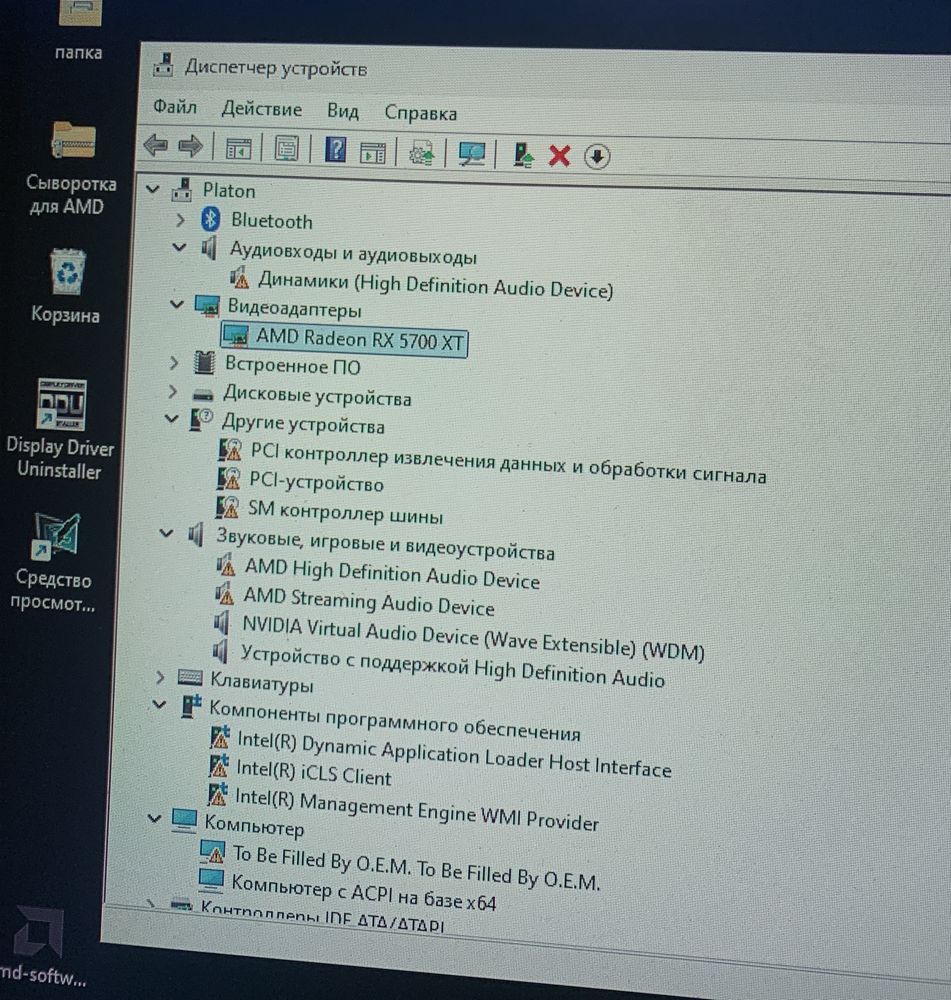Click the Другие устройства question mark icon
Screen dimensions: 951x1000
pyautogui.click(x=201, y=420)
